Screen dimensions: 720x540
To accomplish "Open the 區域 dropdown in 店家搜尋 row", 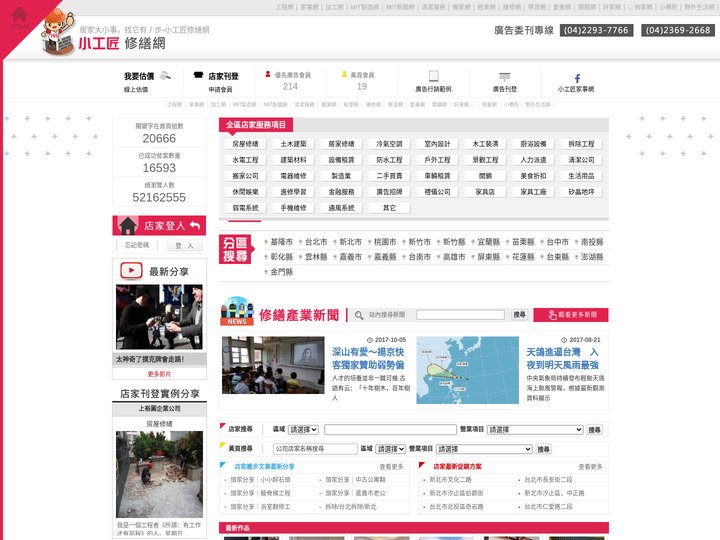I will (304, 430).
